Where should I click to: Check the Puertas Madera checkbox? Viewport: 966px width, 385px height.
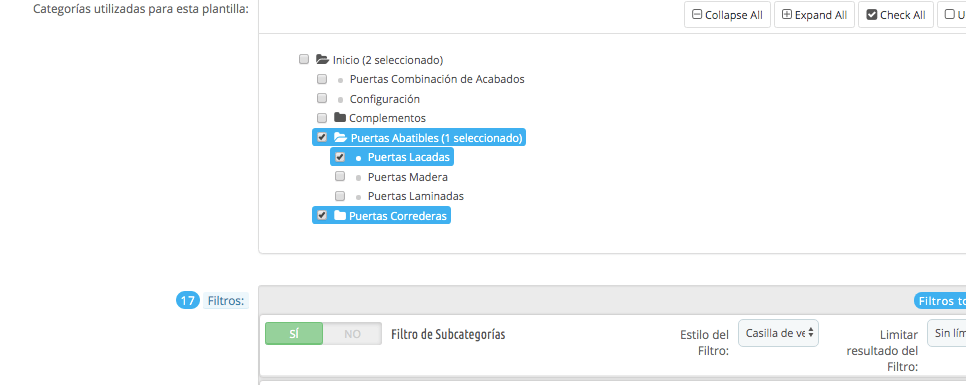[340, 177]
